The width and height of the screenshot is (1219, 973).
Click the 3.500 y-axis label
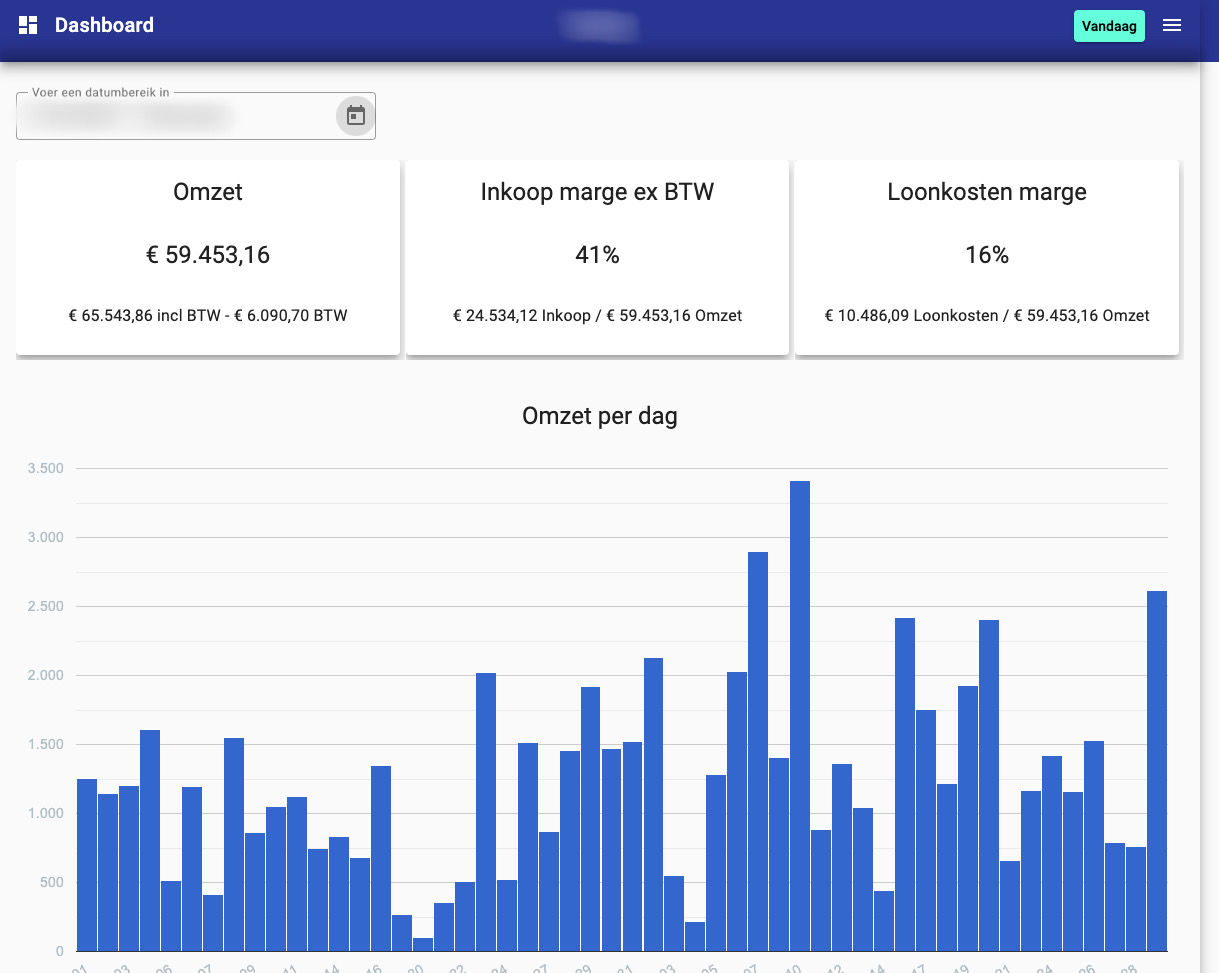(x=46, y=469)
